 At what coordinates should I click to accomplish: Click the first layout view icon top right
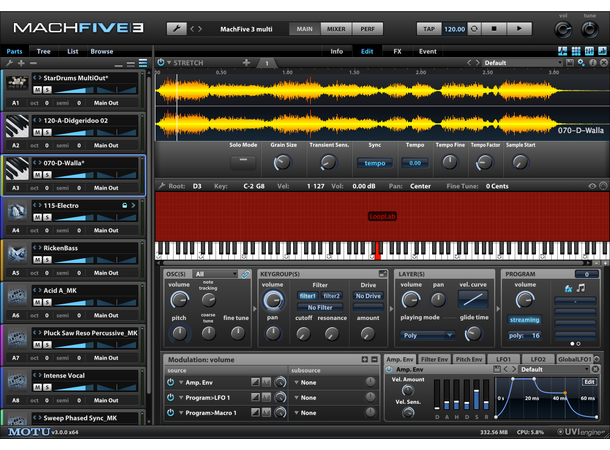point(563,51)
